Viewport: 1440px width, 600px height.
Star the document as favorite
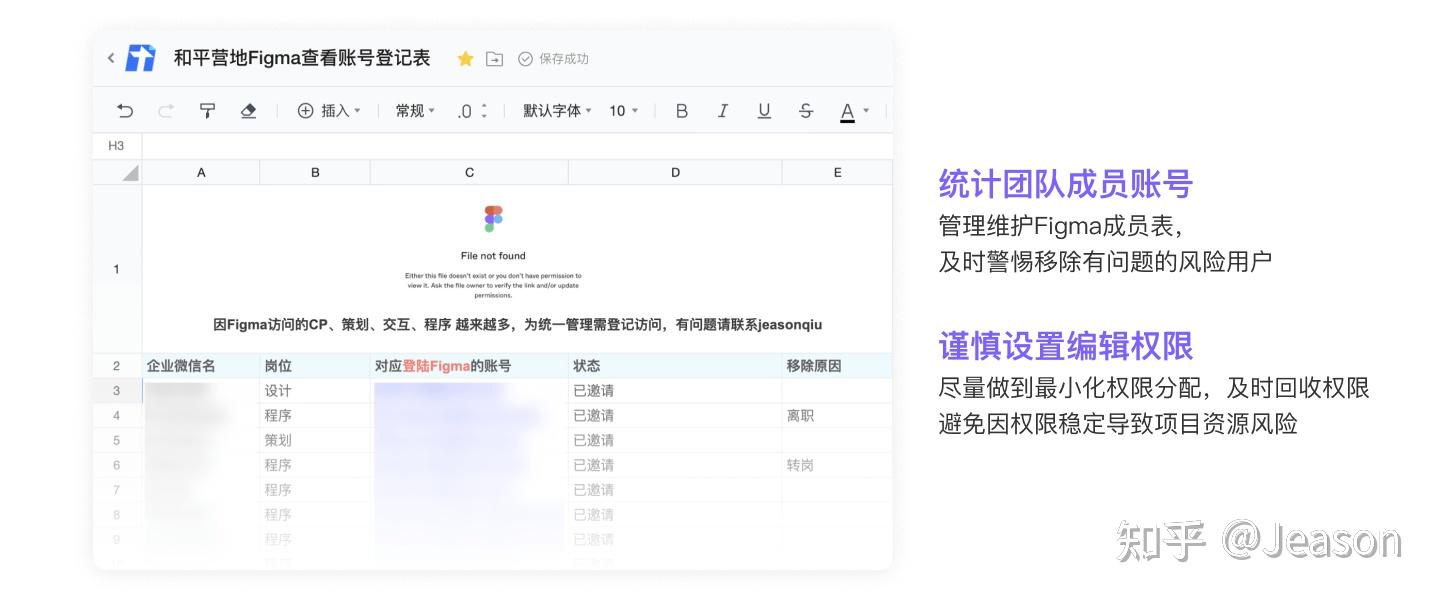(x=465, y=59)
